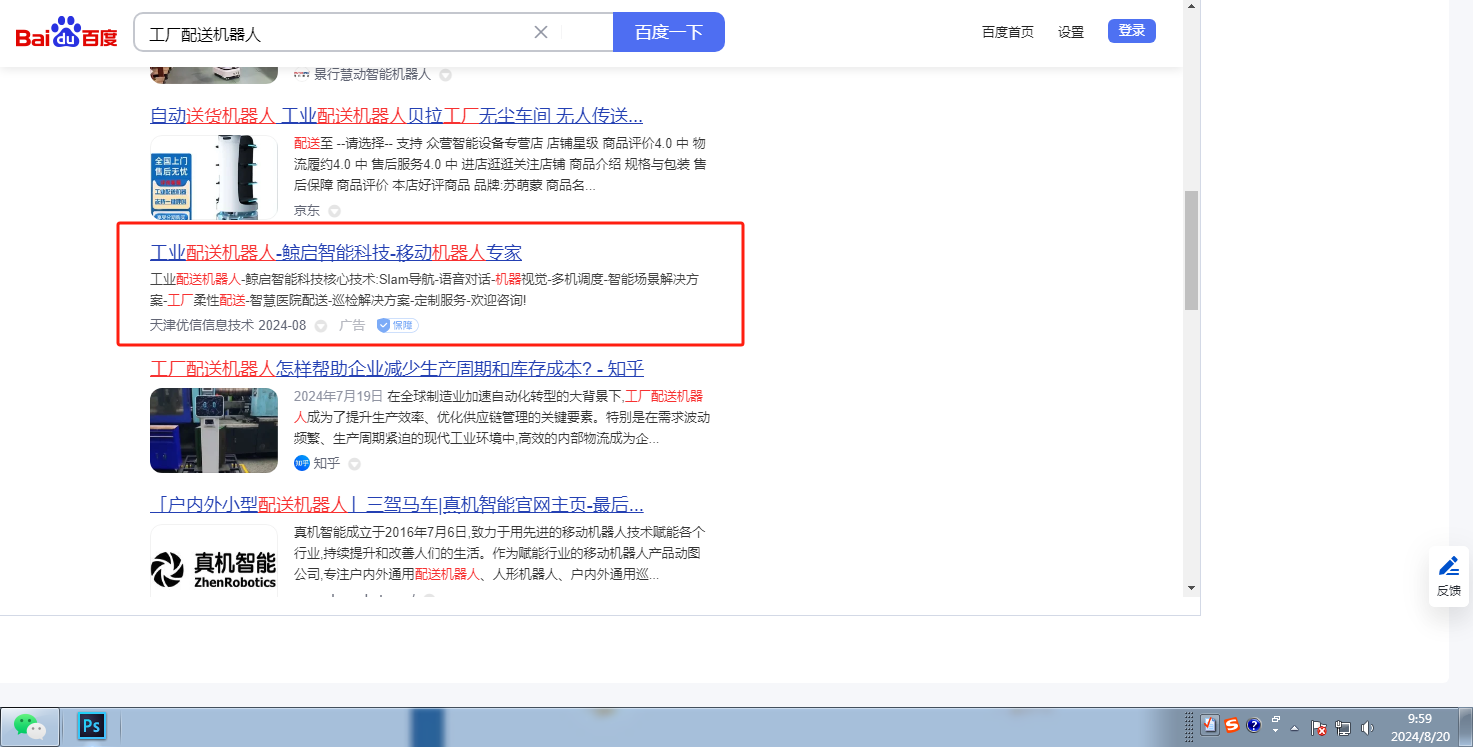This screenshot has width=1473, height=747.
Task: Open 设置 menu in top bar
Action: pyautogui.click(x=1071, y=32)
